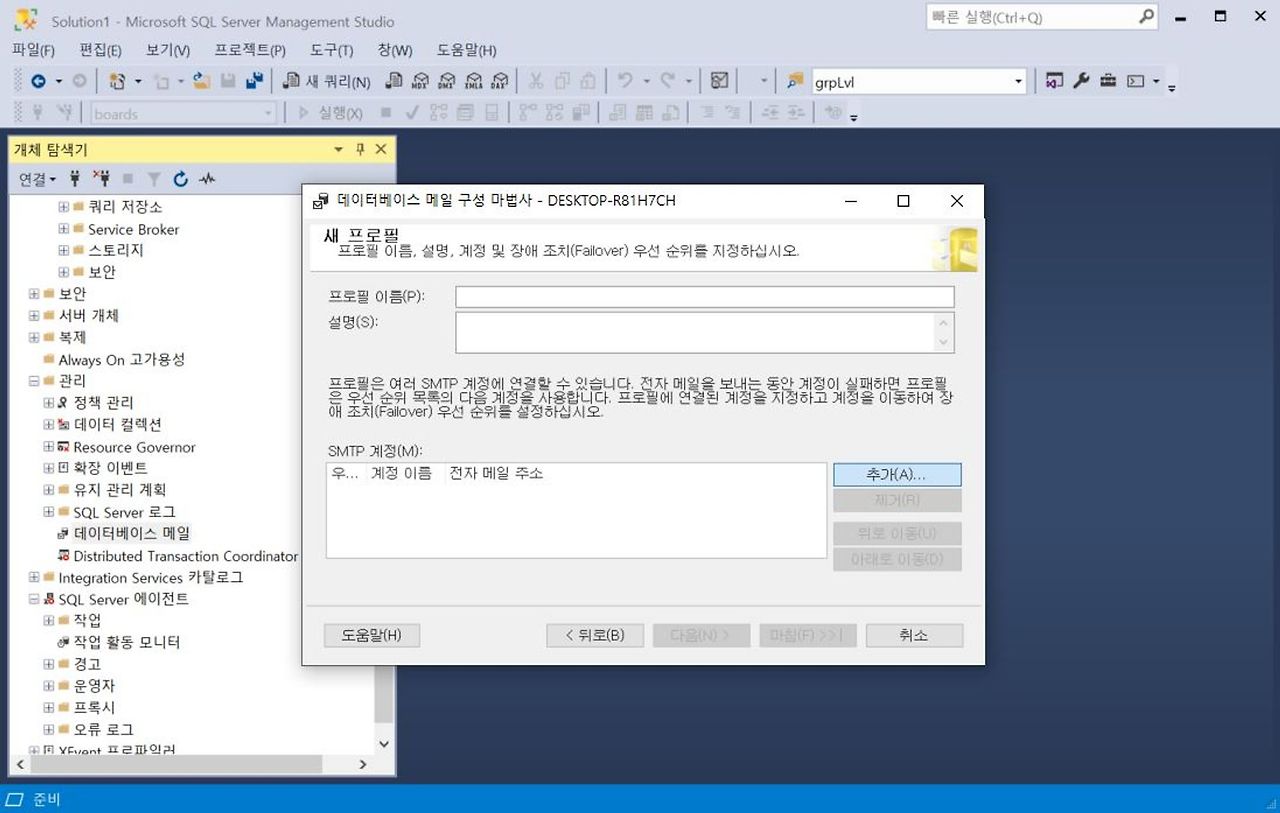This screenshot has width=1280, height=813.
Task: Pin the Object Explorer panel with auto-hide
Action: point(360,149)
